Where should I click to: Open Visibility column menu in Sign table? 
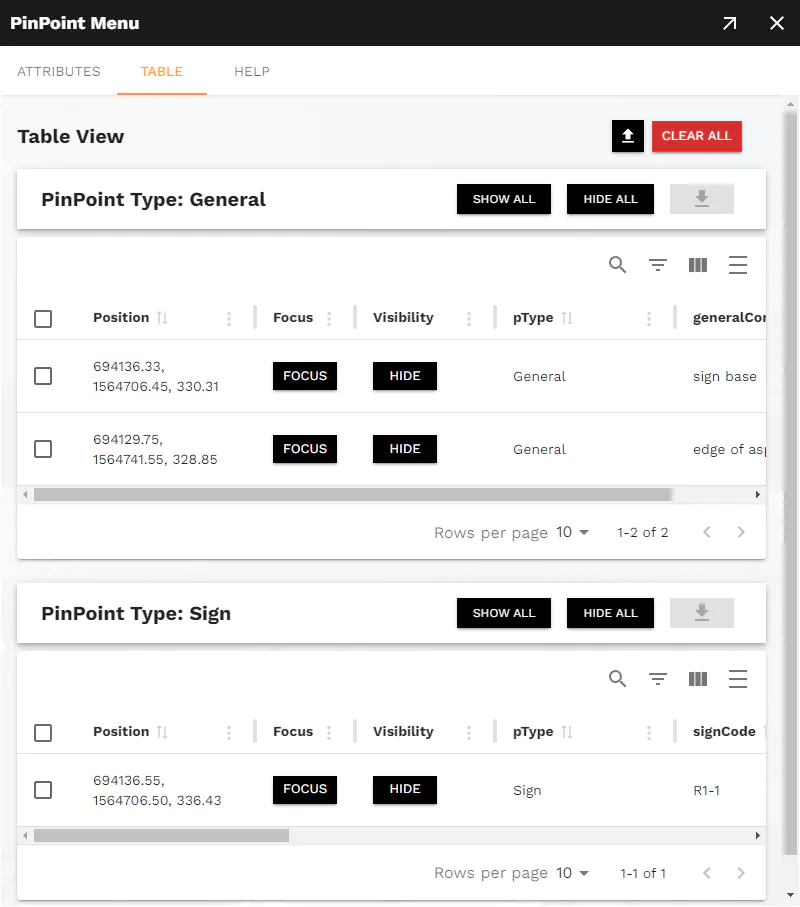(469, 733)
